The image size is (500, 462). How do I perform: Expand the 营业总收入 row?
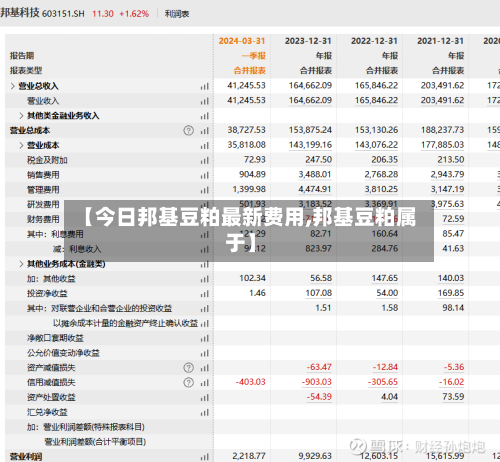13,86
